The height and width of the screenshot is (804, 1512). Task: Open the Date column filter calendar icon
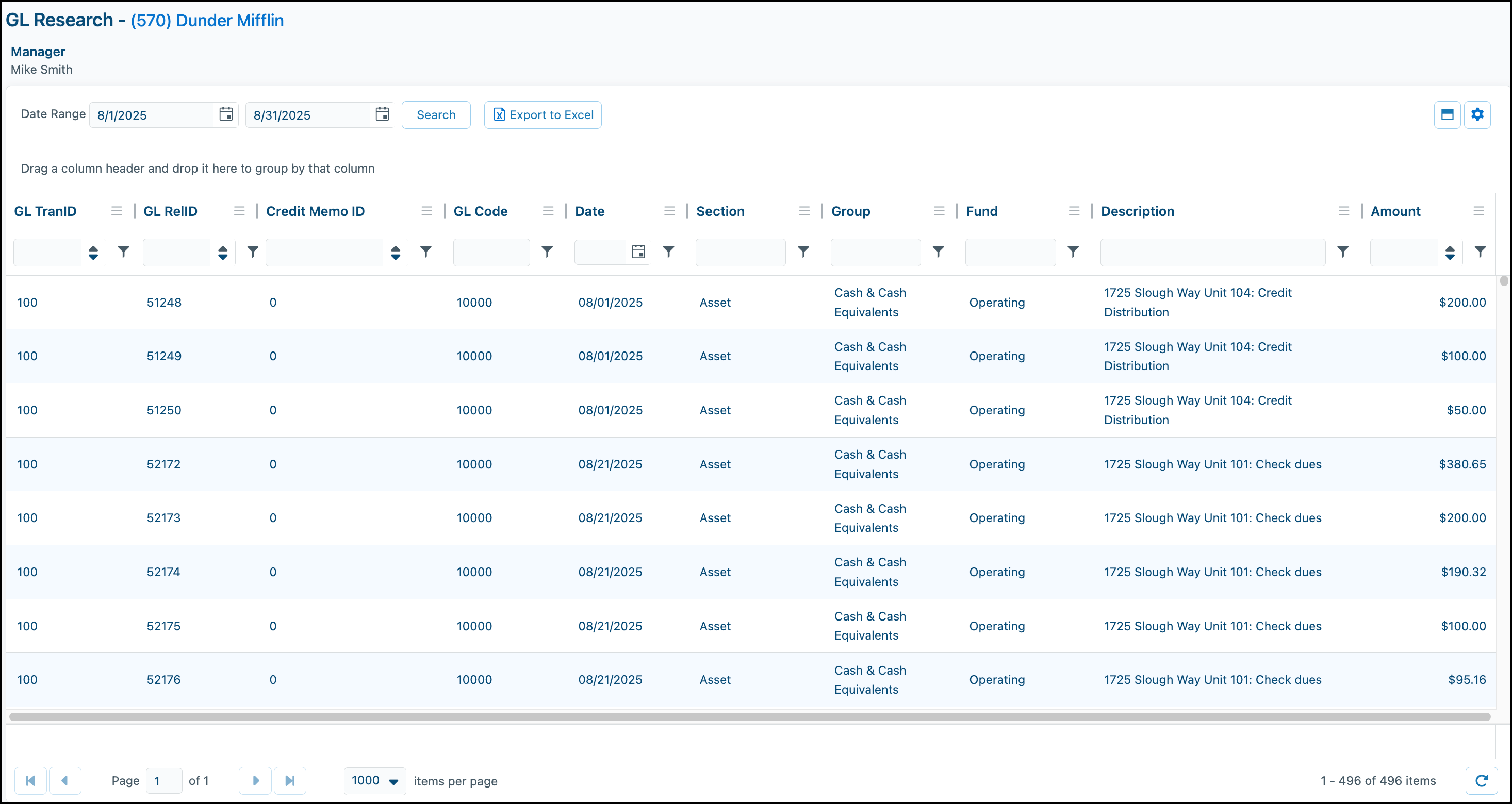638,252
